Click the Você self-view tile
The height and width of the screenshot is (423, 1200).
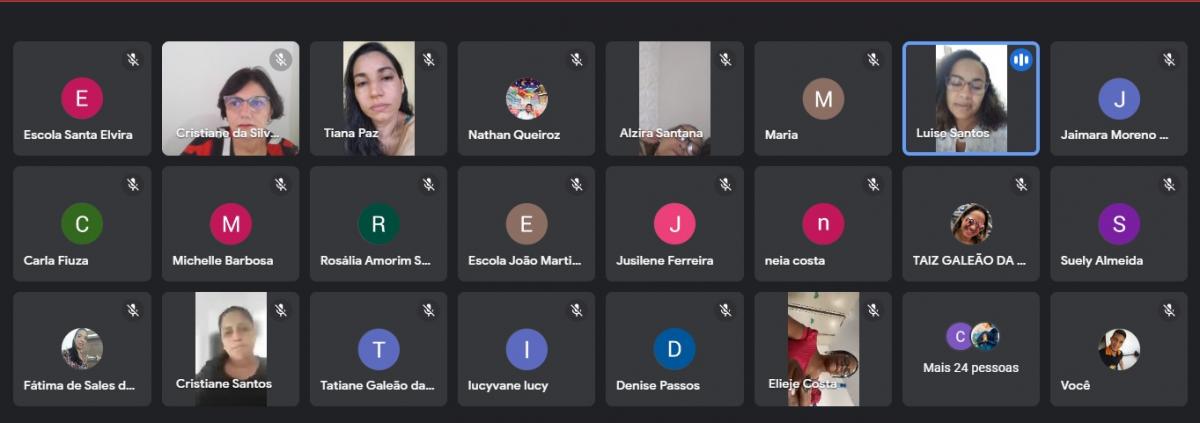click(1119, 349)
